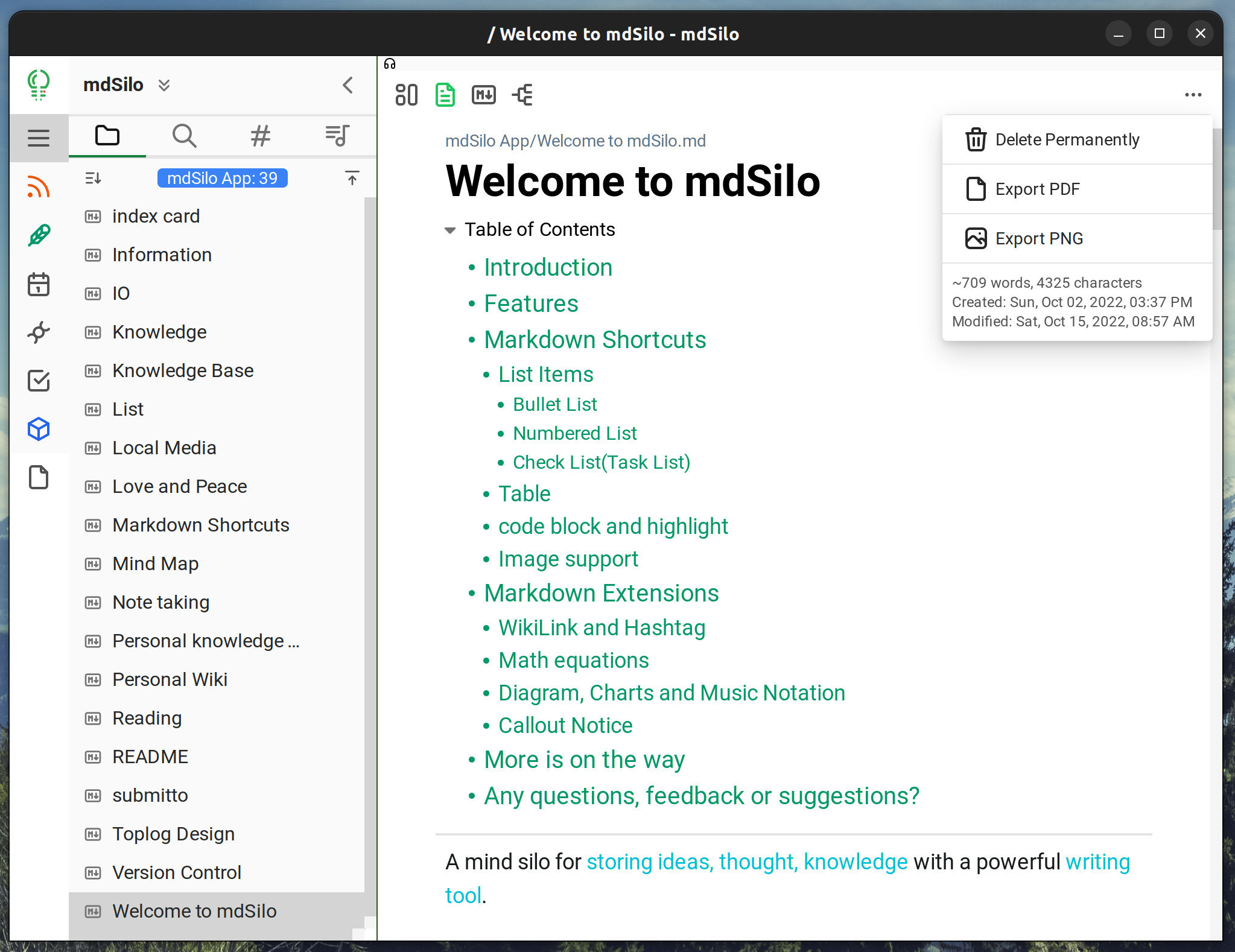This screenshot has width=1235, height=952.
Task: Click the editor vertical scrollbar
Action: point(1217,179)
